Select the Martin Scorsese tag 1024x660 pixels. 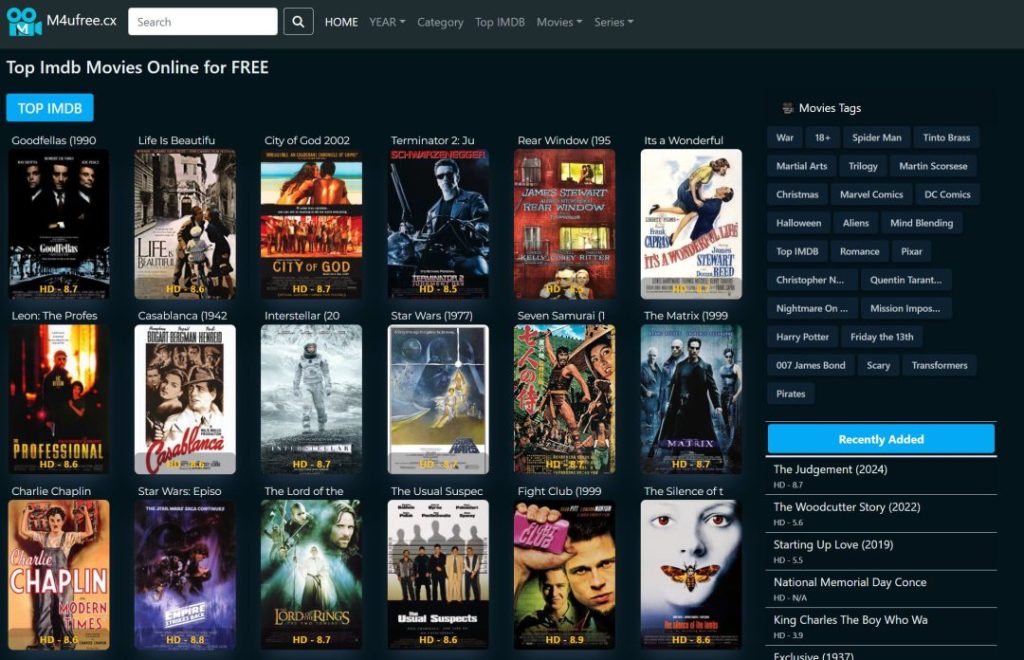933,166
